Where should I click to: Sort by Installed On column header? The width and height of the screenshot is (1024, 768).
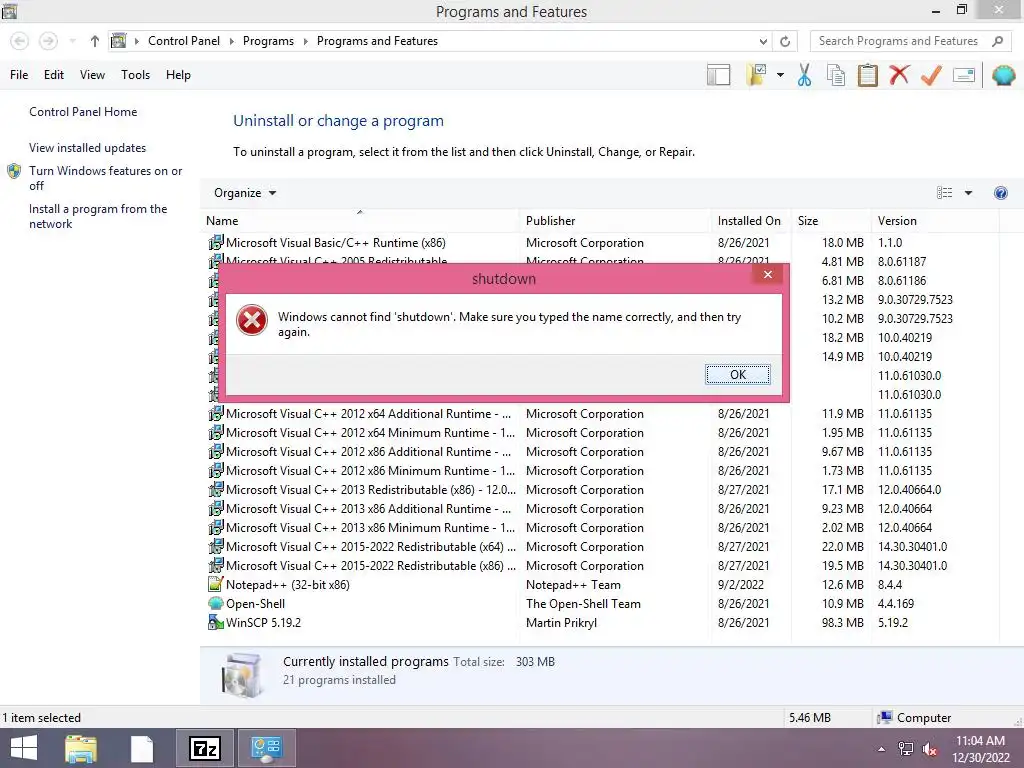[x=749, y=221]
